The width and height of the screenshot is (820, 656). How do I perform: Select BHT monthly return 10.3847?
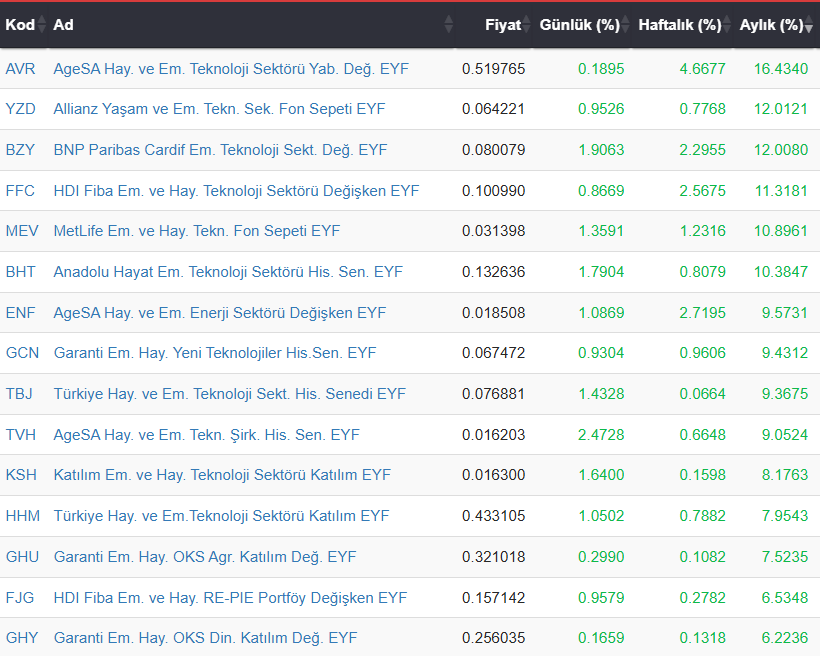click(781, 272)
